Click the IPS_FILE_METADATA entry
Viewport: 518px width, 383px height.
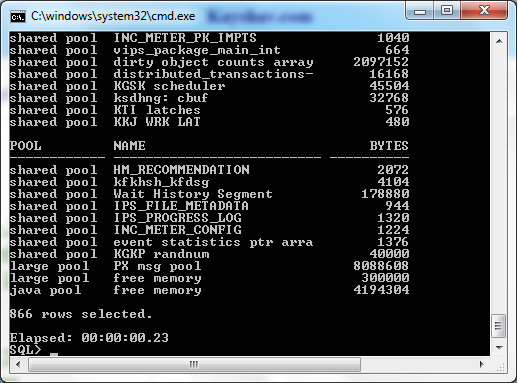181,206
